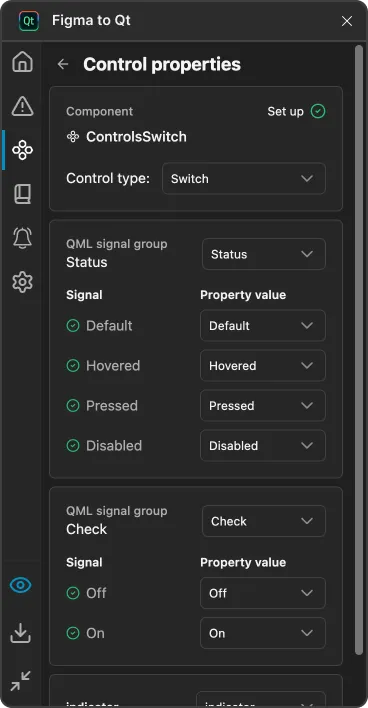Click the Off signal label
This screenshot has height=708, width=368.
[x=96, y=593]
